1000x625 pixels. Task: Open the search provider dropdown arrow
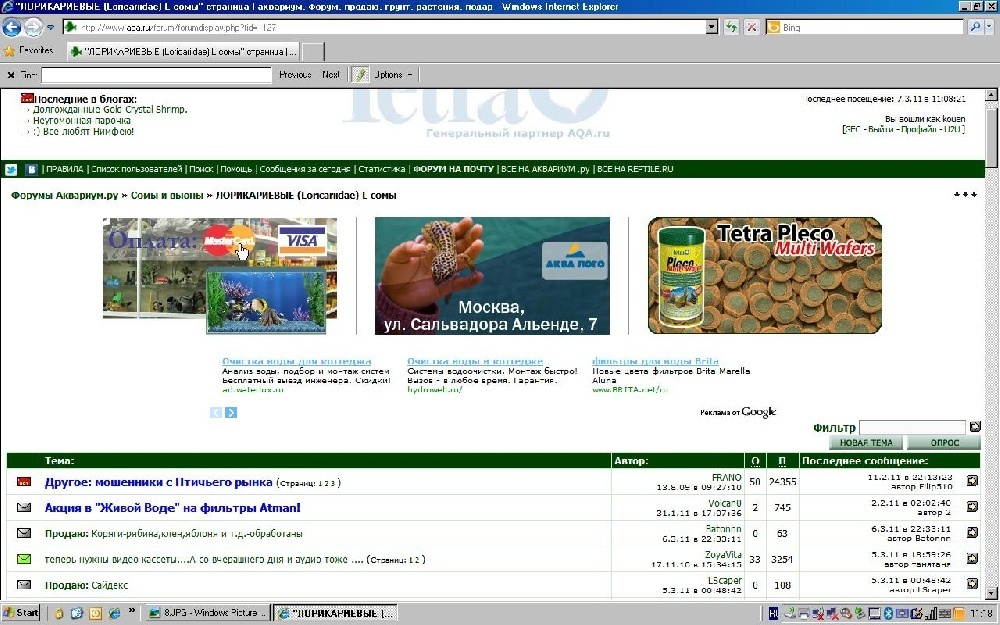(x=990, y=27)
